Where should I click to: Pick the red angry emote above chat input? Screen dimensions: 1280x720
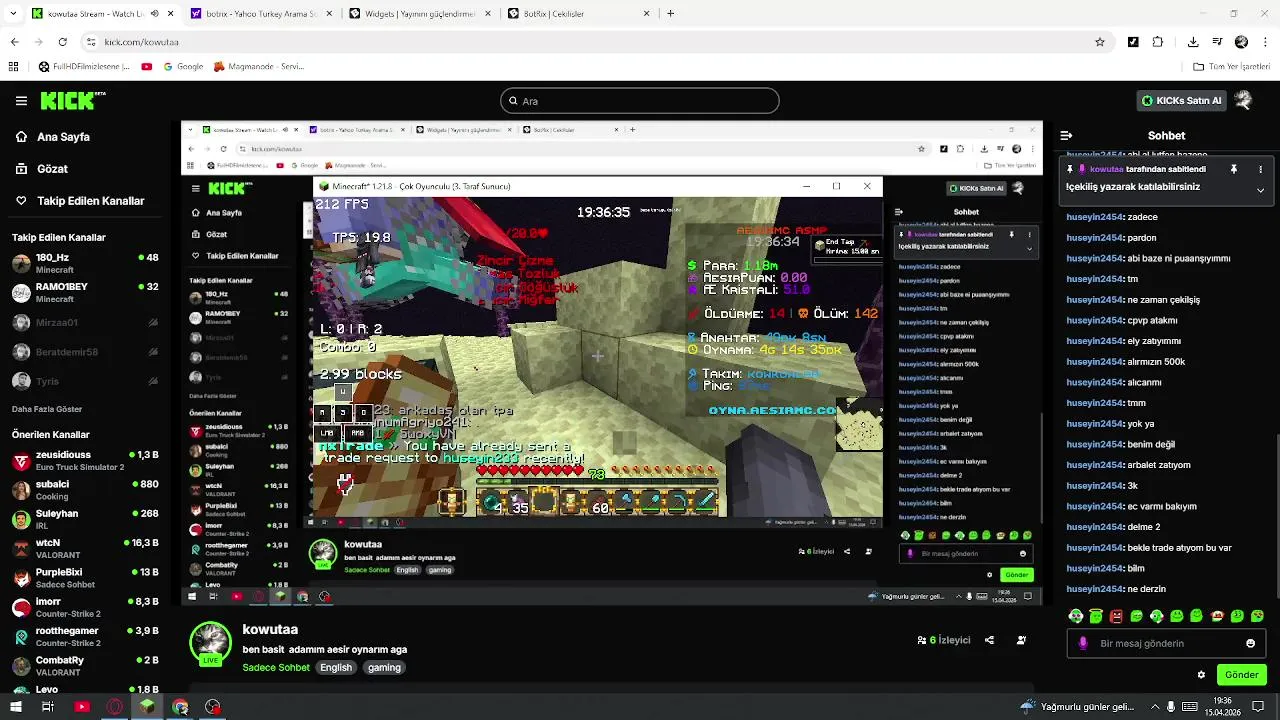click(x=1116, y=616)
